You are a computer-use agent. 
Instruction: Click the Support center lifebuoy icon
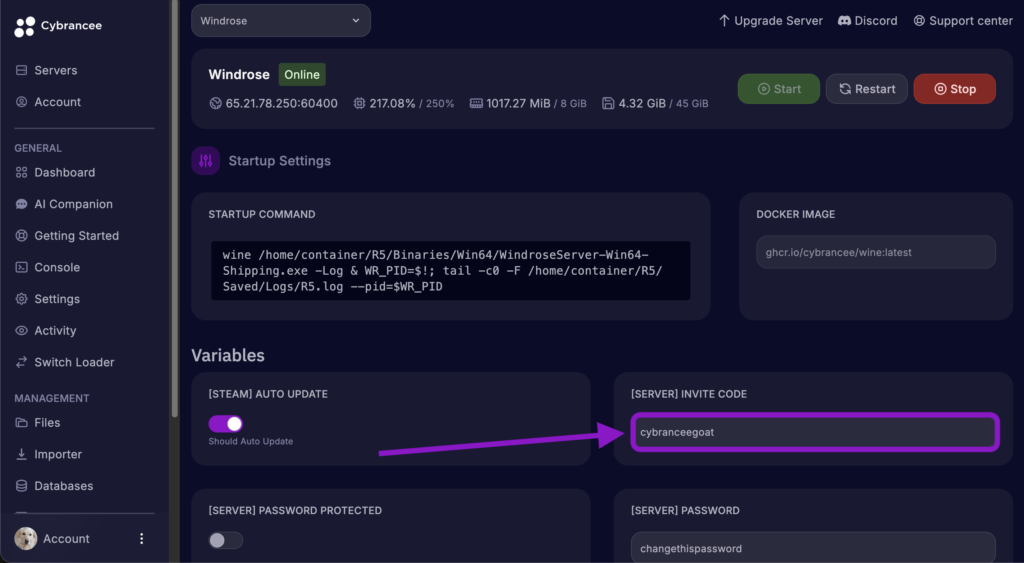[x=919, y=21]
